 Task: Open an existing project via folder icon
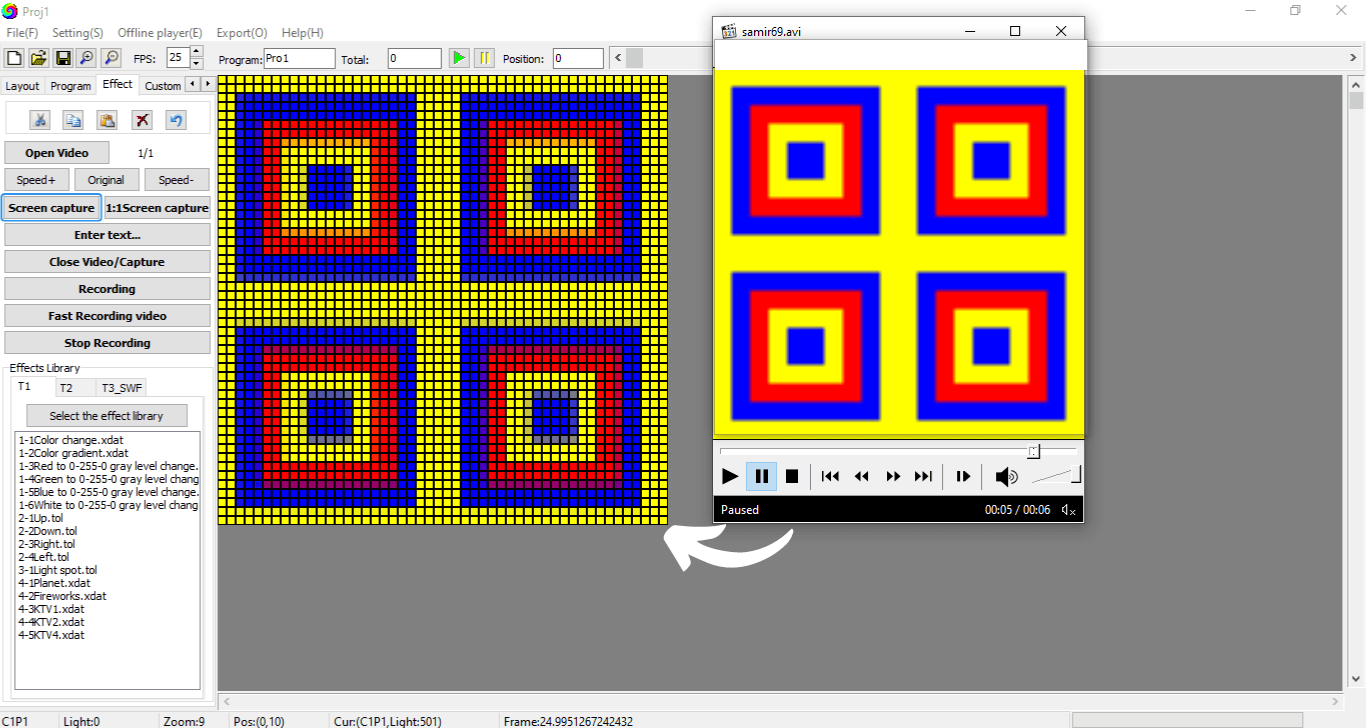click(x=38, y=57)
